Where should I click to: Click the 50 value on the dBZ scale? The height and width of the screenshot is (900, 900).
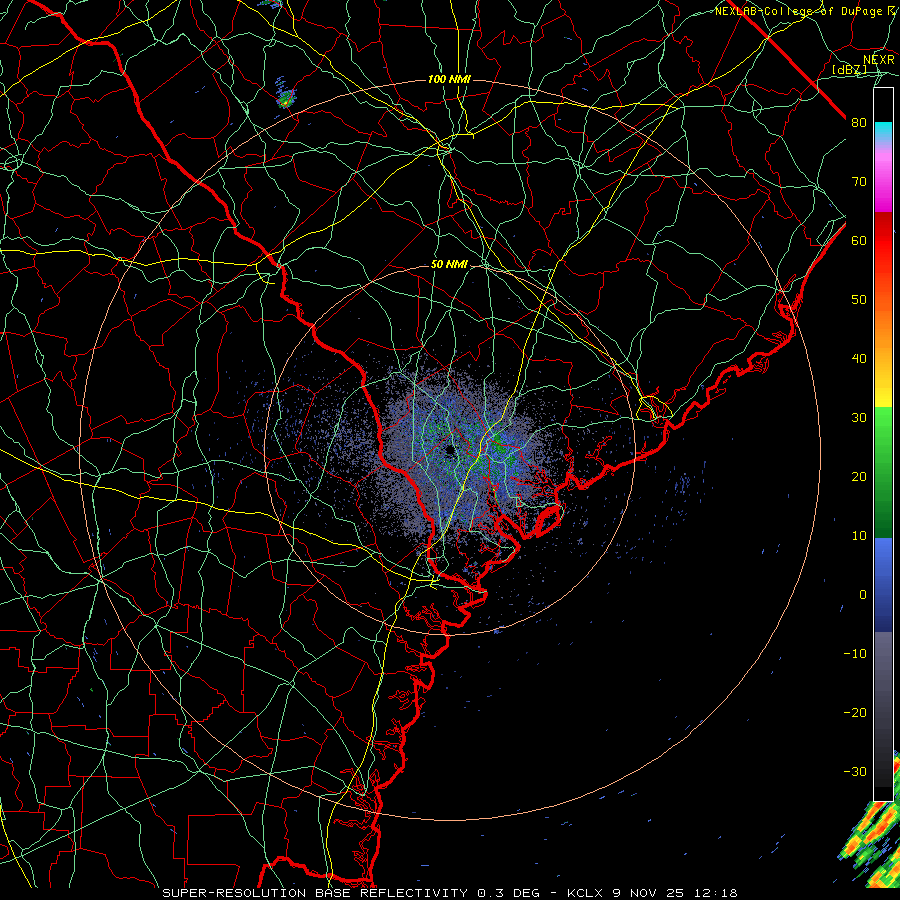pos(859,300)
